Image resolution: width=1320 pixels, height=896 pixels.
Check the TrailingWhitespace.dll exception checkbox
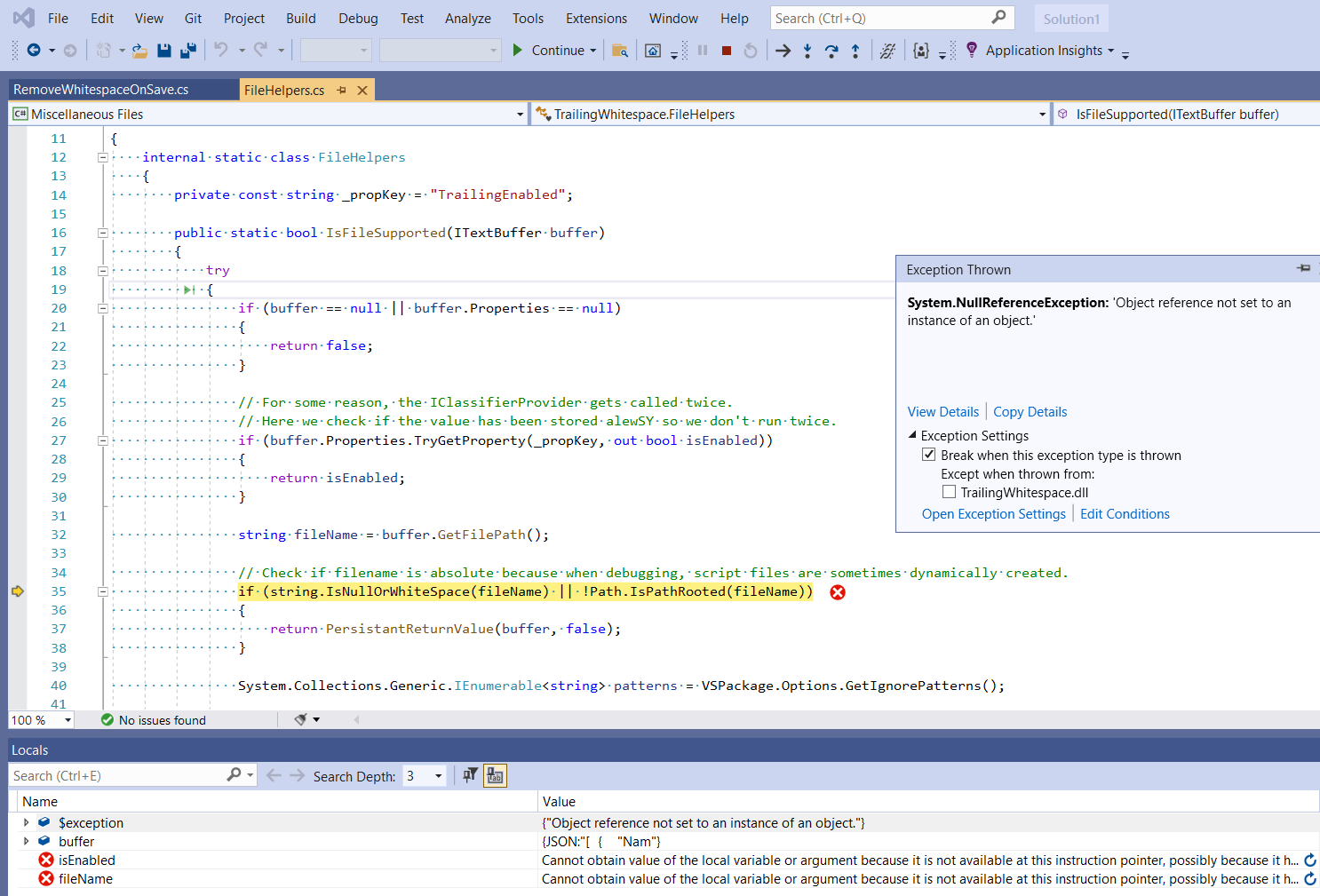click(949, 492)
